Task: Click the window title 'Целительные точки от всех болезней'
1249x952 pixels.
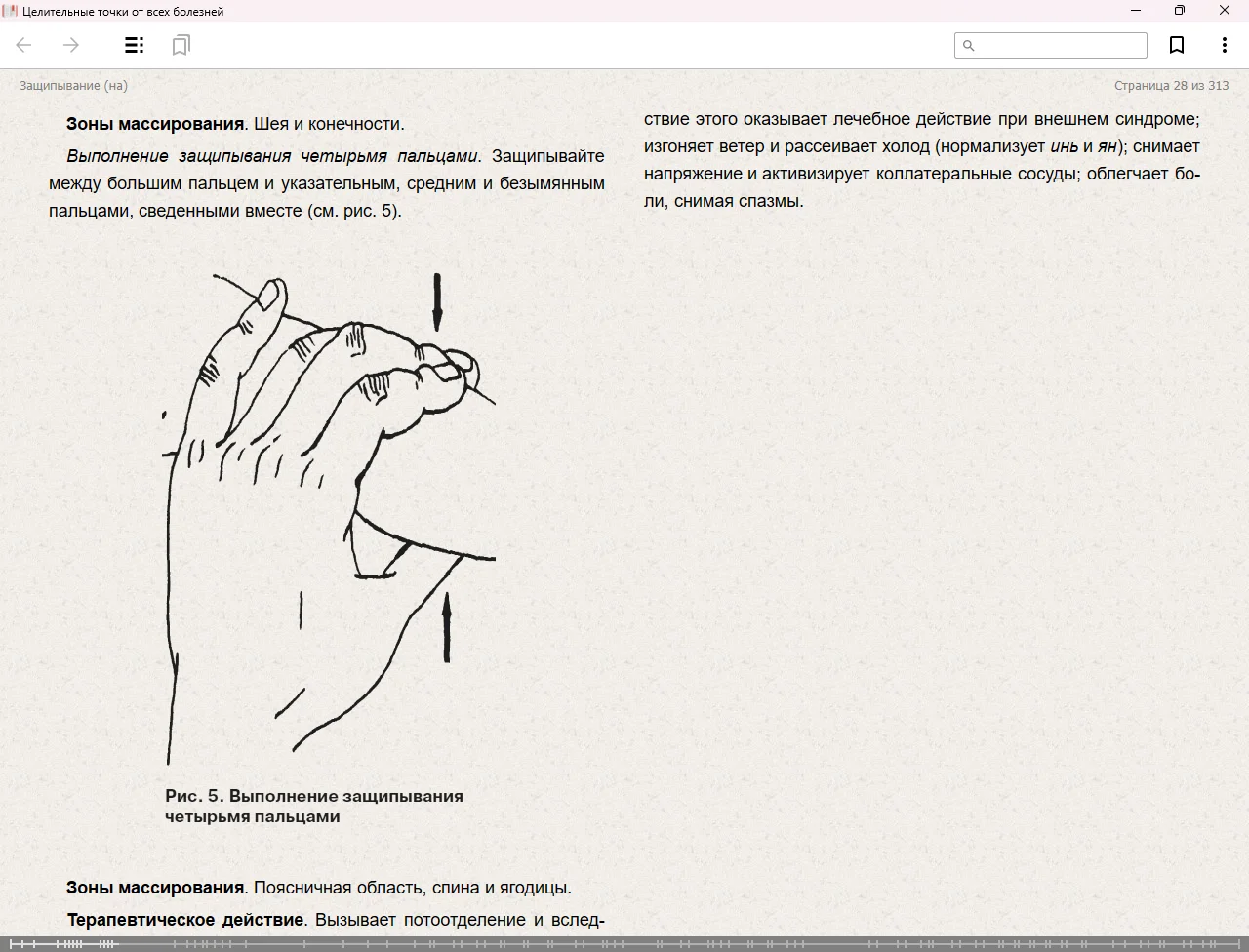Action: pos(123,12)
